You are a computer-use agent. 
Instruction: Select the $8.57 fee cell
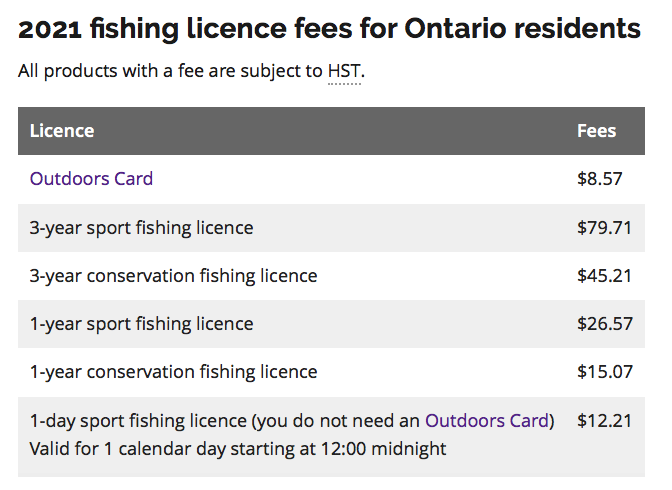click(x=600, y=179)
